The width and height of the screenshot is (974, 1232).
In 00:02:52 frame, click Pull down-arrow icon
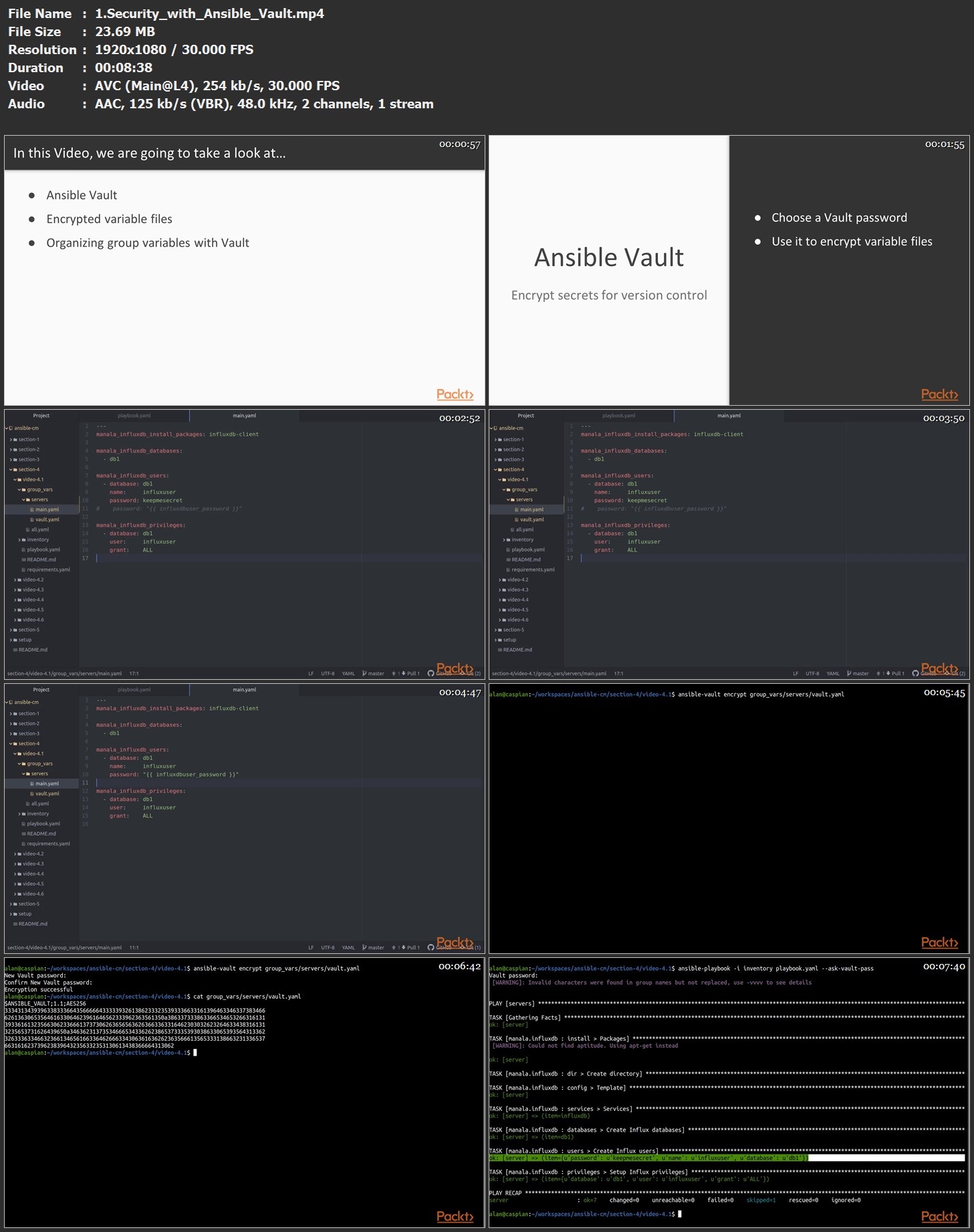(403, 674)
